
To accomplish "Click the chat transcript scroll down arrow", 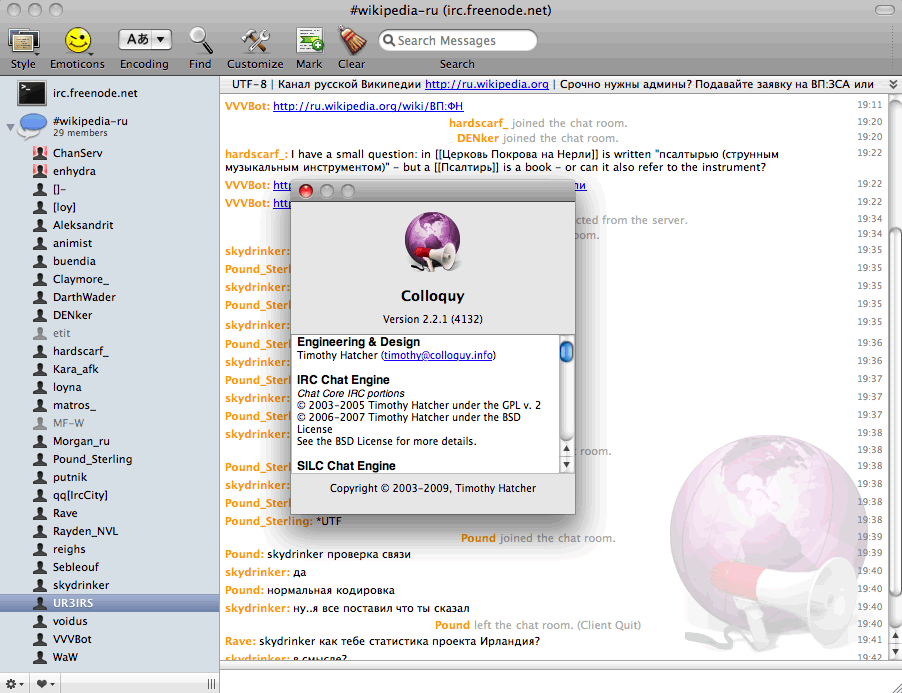I will 895,650.
